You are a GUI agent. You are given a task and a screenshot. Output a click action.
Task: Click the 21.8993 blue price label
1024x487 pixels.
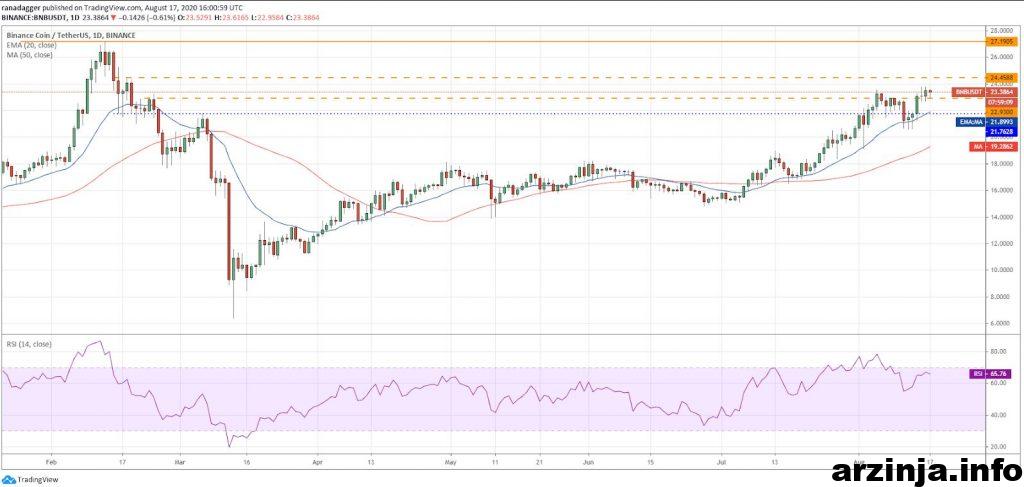[x=1001, y=122]
